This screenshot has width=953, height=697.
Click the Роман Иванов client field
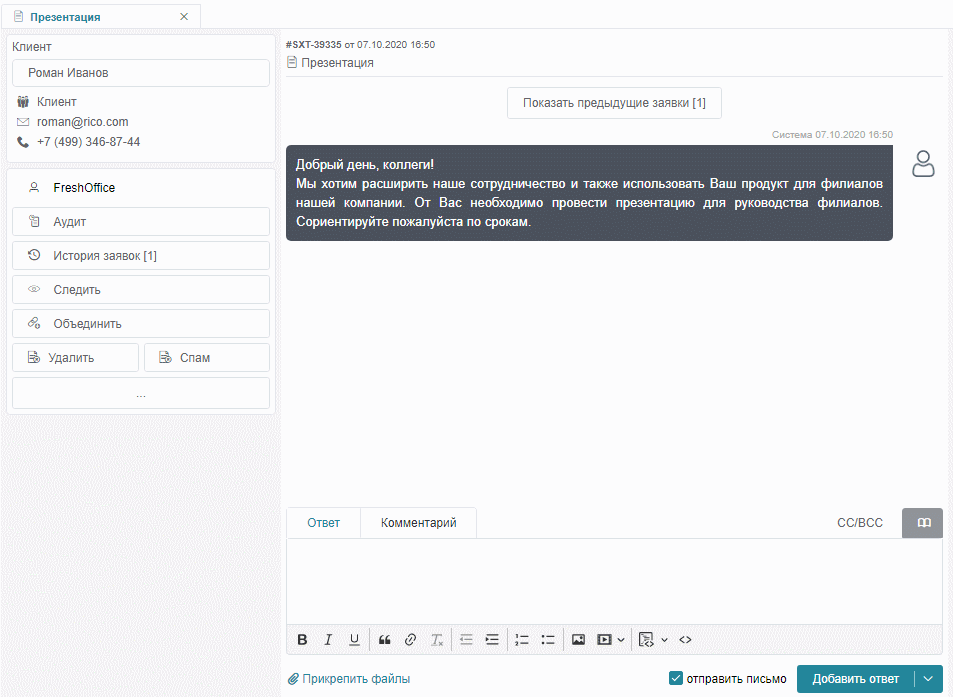pyautogui.click(x=141, y=73)
